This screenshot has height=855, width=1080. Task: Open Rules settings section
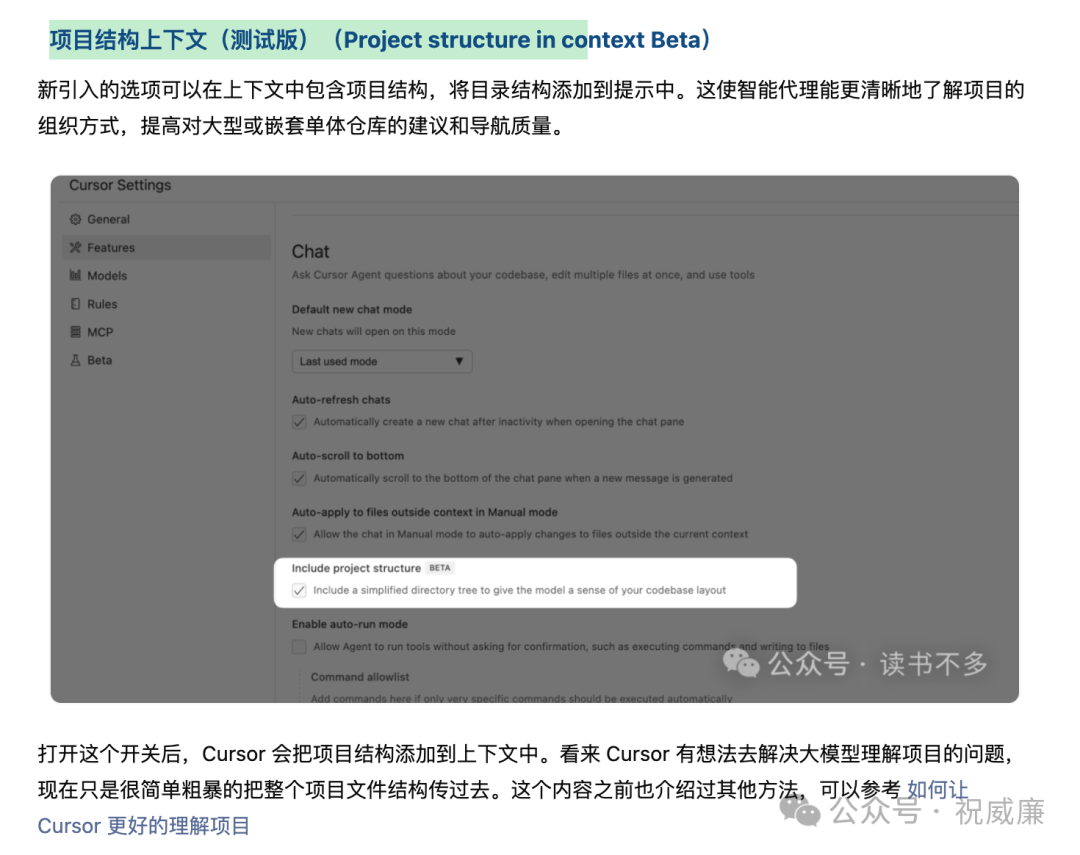coord(102,304)
